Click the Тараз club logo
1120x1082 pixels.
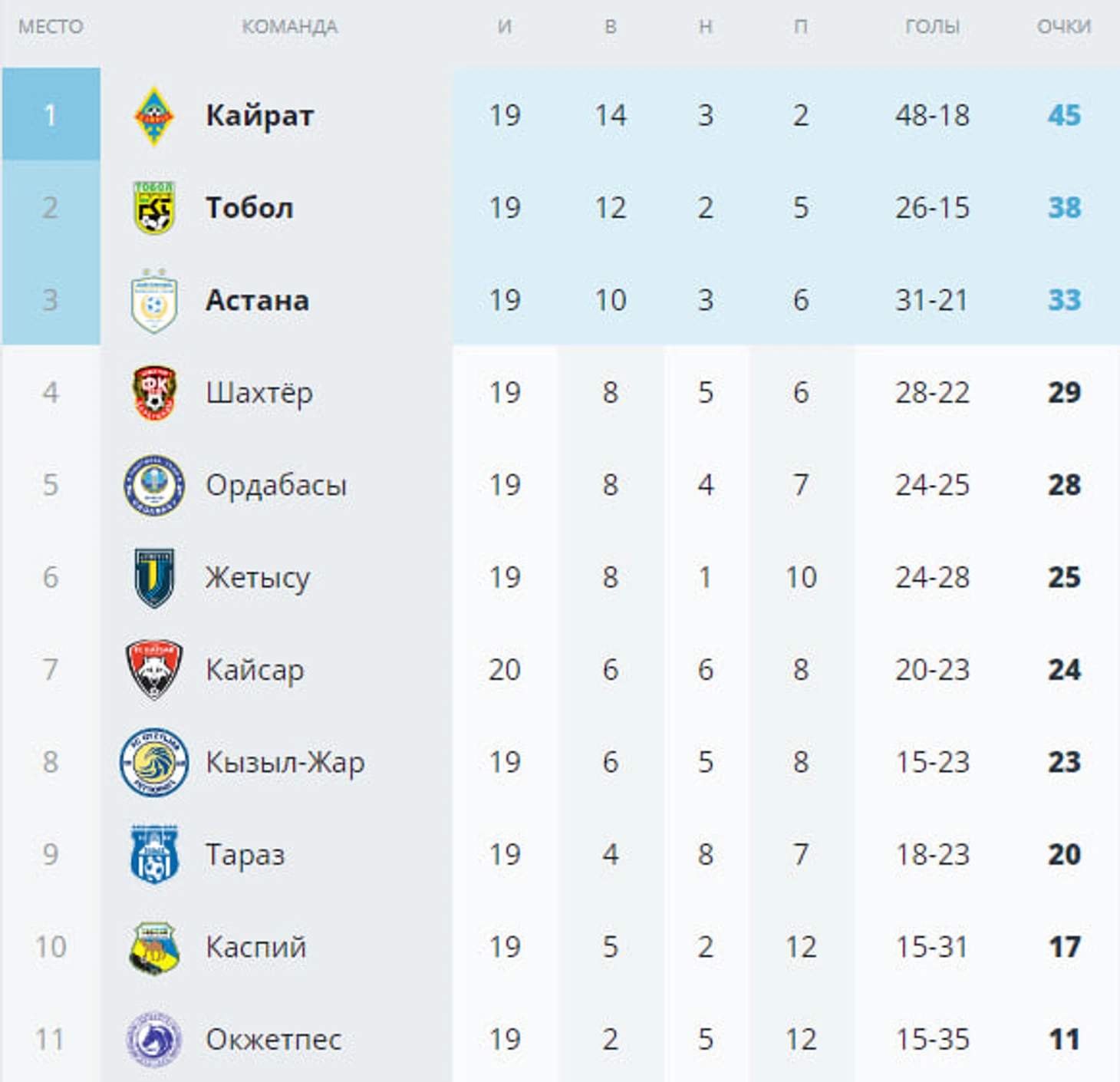154,854
